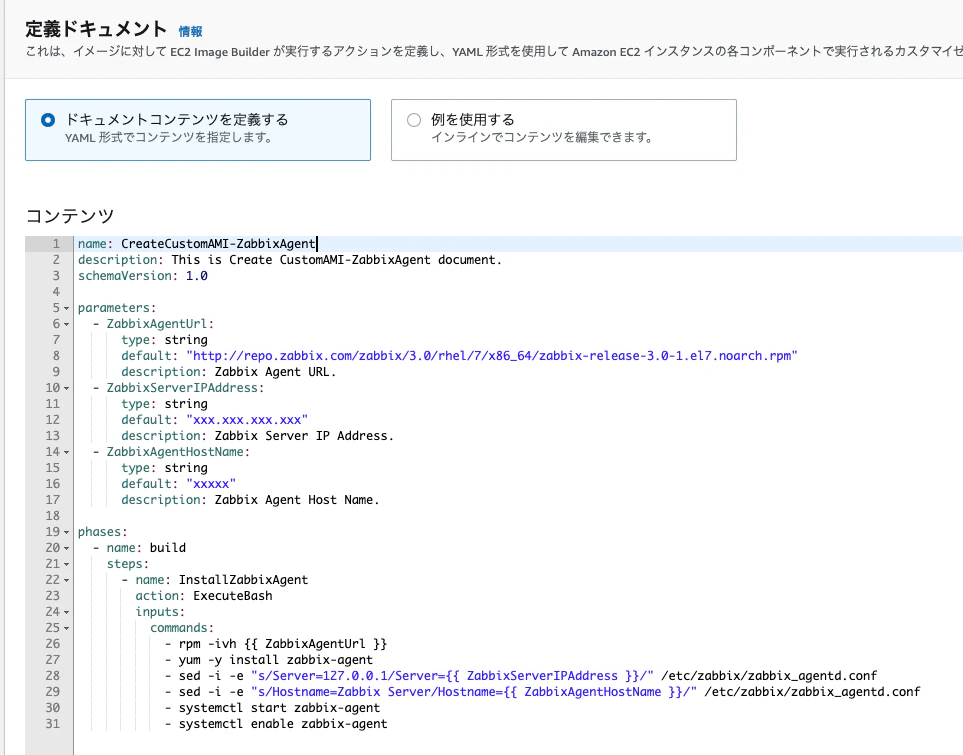Click the 'systemctl start zabbix-agent' command
963x755 pixels.
pos(279,707)
